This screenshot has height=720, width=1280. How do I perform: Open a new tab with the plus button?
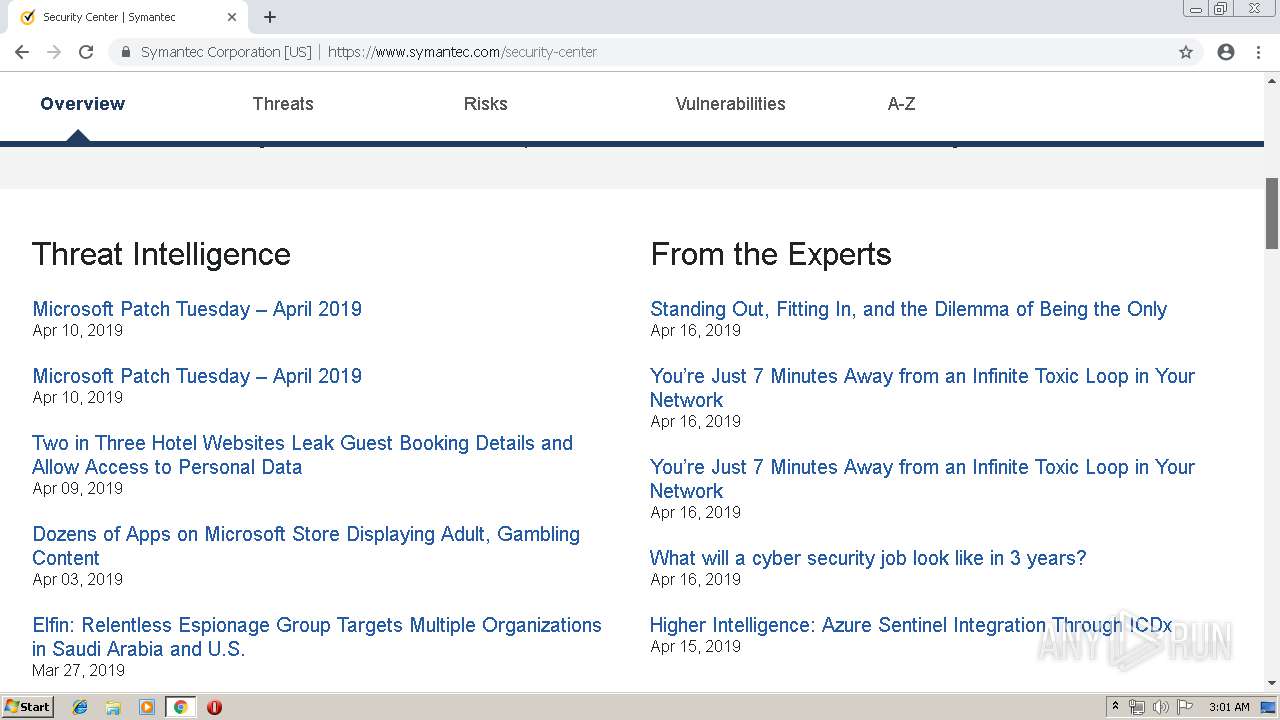(270, 17)
